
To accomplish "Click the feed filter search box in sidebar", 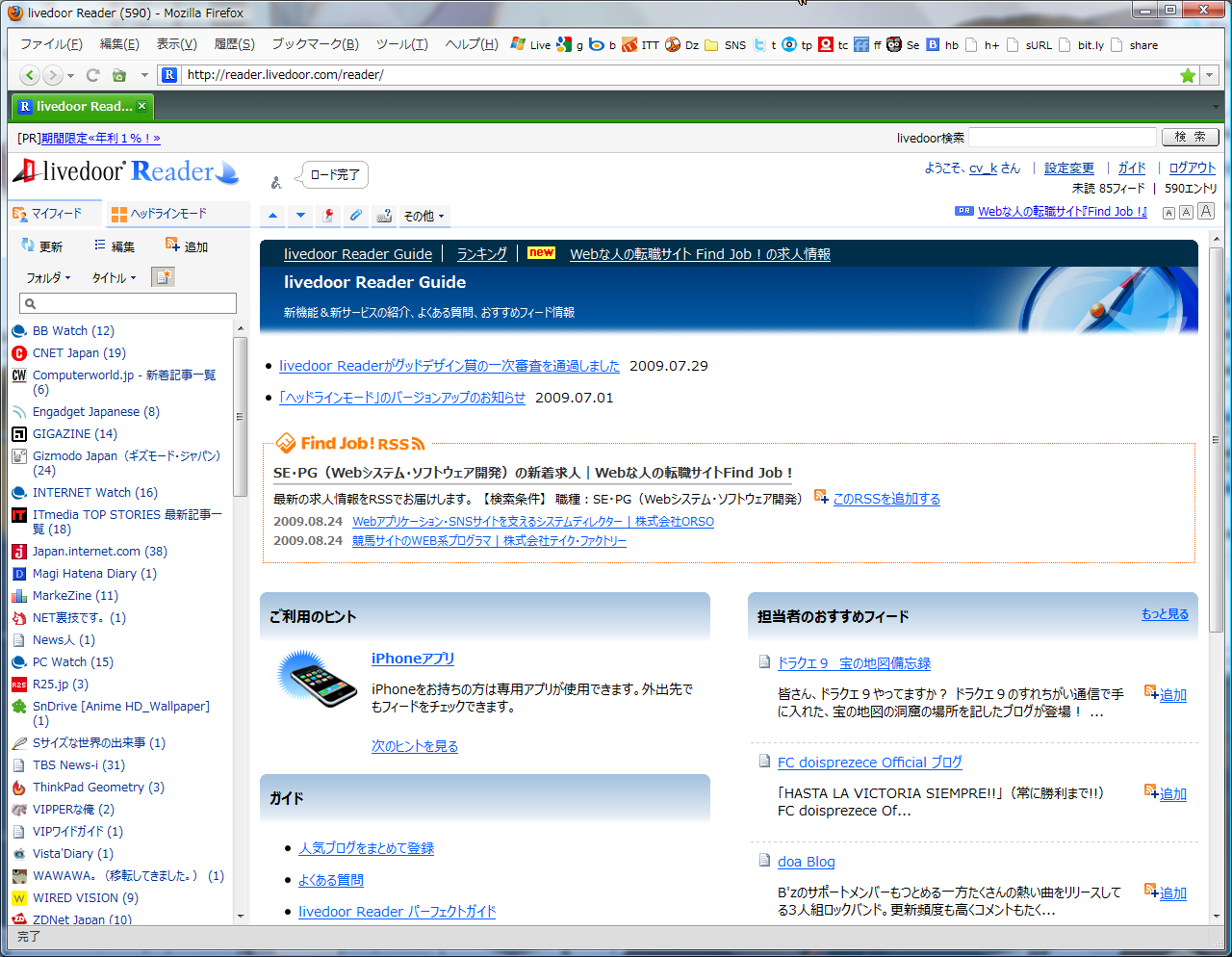I will click(x=128, y=303).
